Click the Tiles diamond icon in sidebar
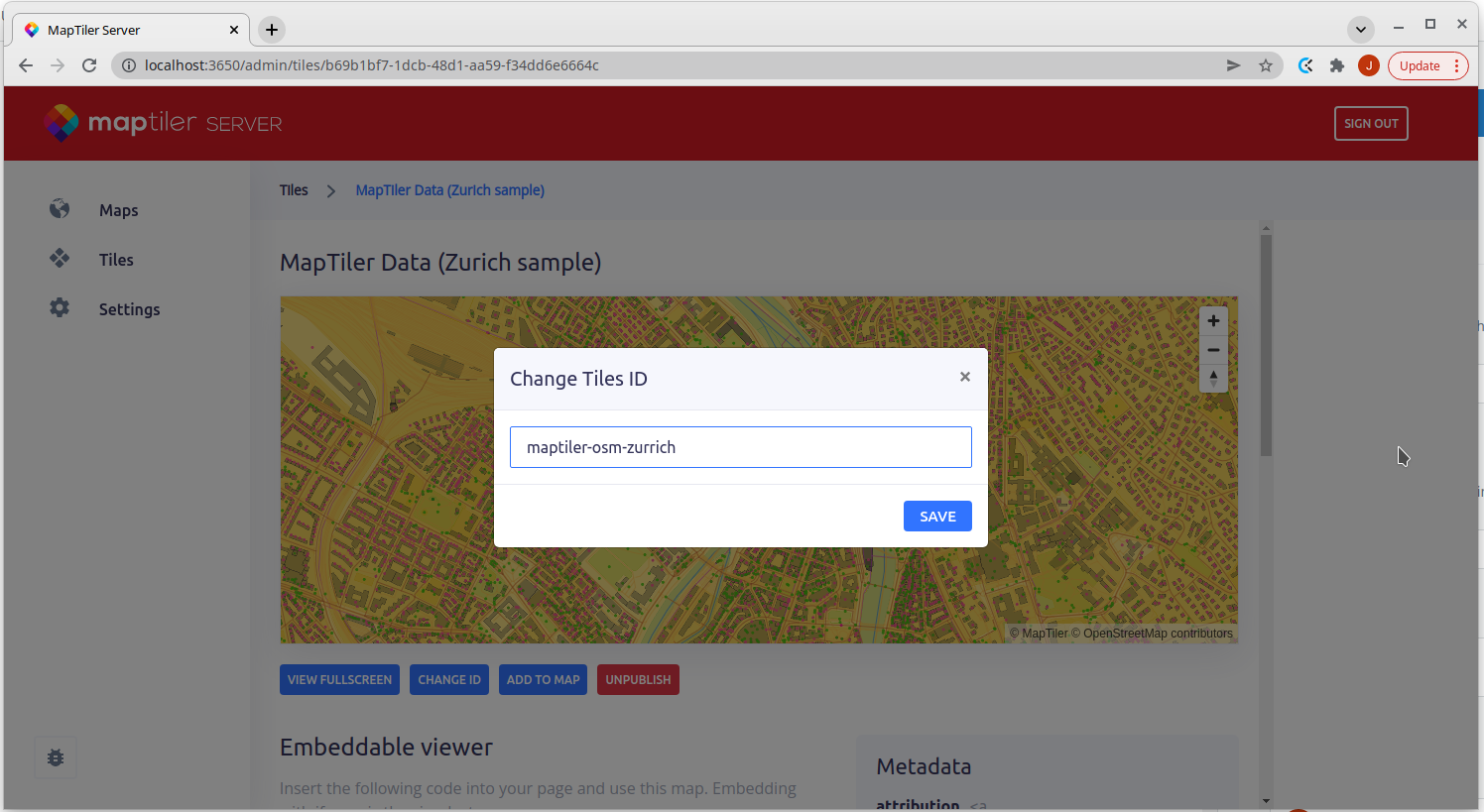This screenshot has height=812, width=1484. tap(60, 259)
